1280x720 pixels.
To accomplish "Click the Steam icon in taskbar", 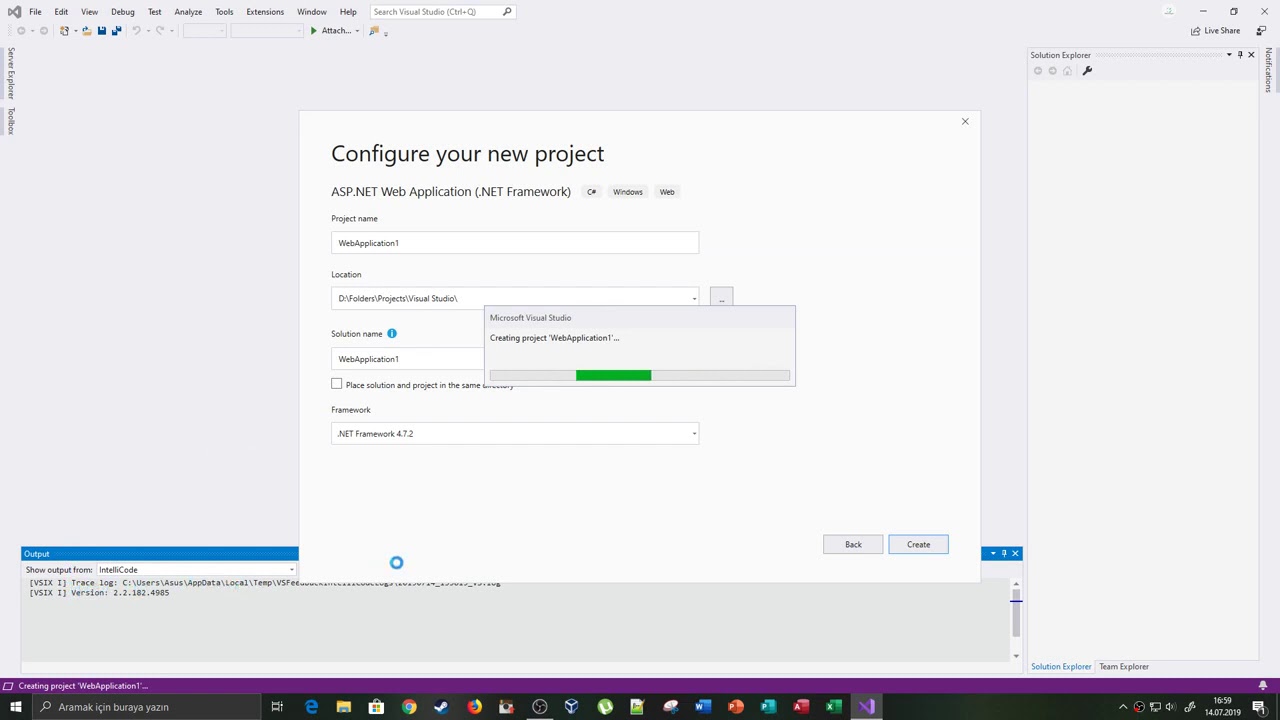I will point(441,707).
